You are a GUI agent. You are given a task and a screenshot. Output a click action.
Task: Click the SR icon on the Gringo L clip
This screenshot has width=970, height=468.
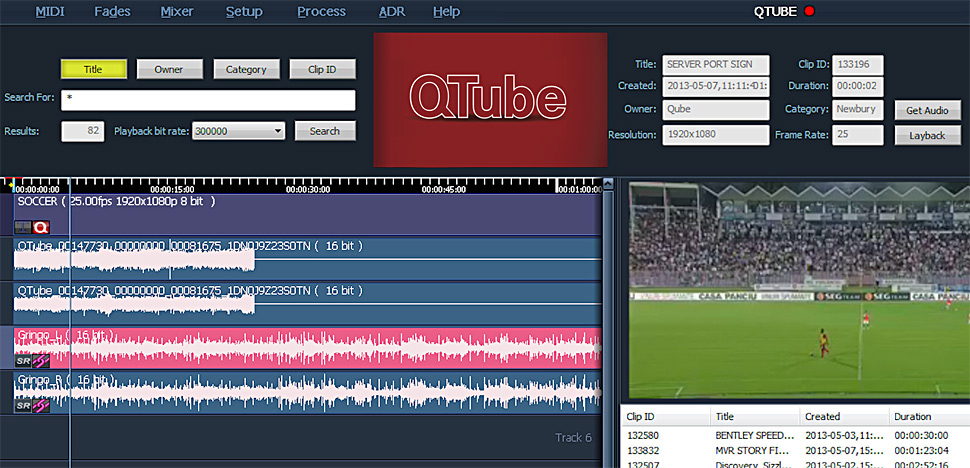[23, 361]
